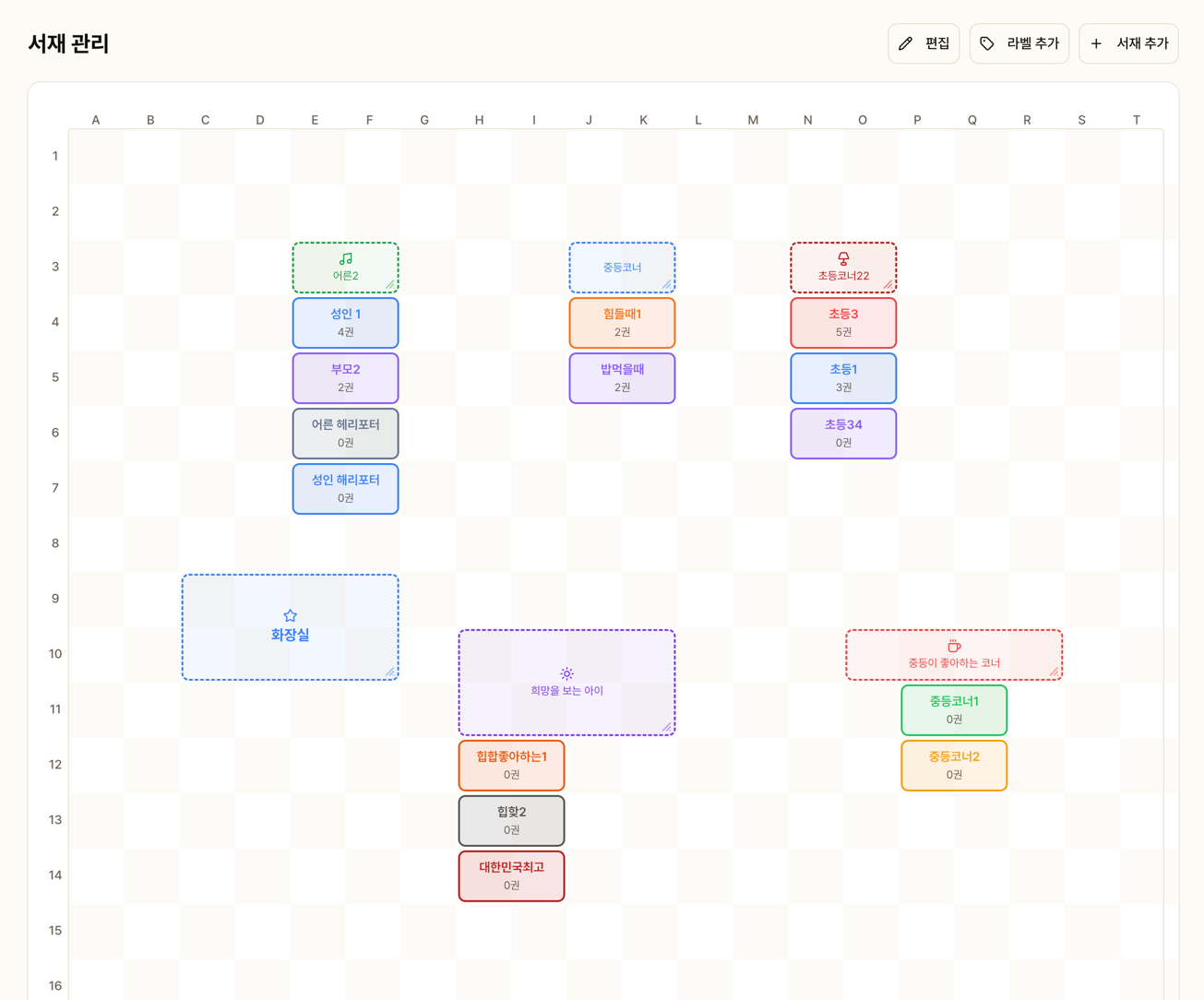Click the plus icon in 서재 추가
1204x1000 pixels.
tap(1096, 43)
